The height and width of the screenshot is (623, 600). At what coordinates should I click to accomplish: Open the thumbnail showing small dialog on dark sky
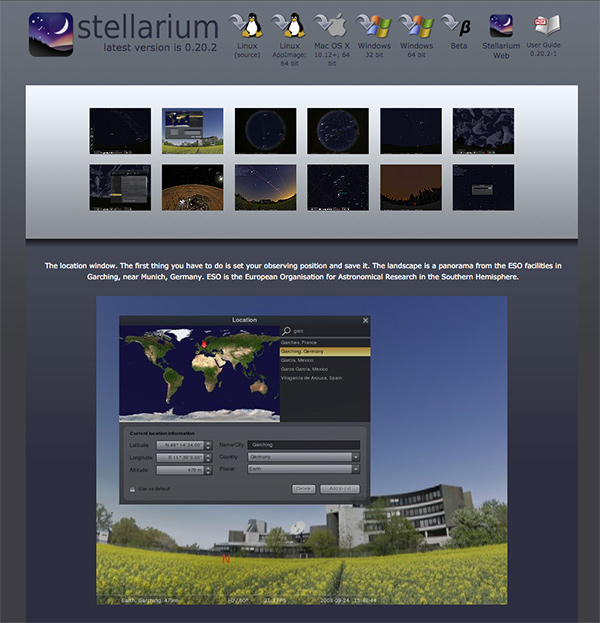coord(483,187)
